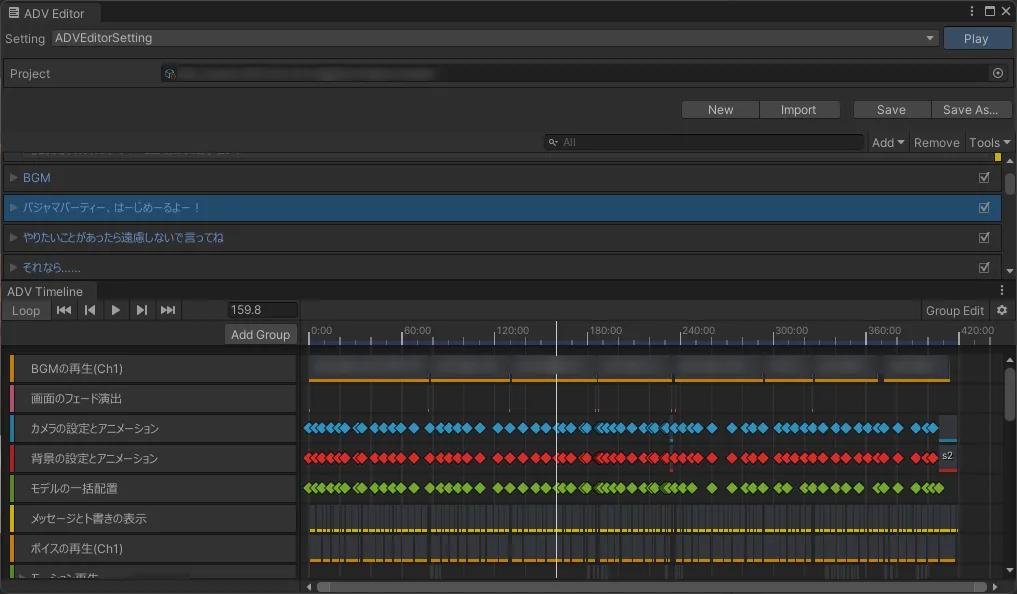
Task: Step back one frame in timeline
Action: click(x=90, y=311)
